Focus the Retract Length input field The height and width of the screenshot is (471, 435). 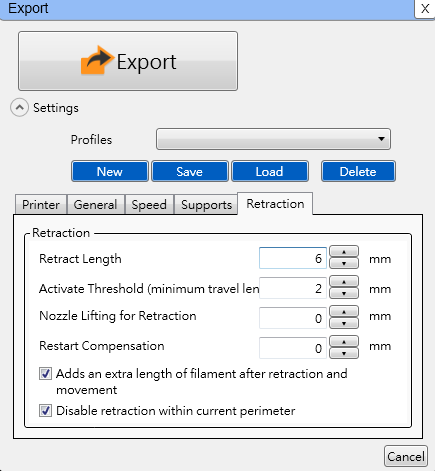coord(293,258)
